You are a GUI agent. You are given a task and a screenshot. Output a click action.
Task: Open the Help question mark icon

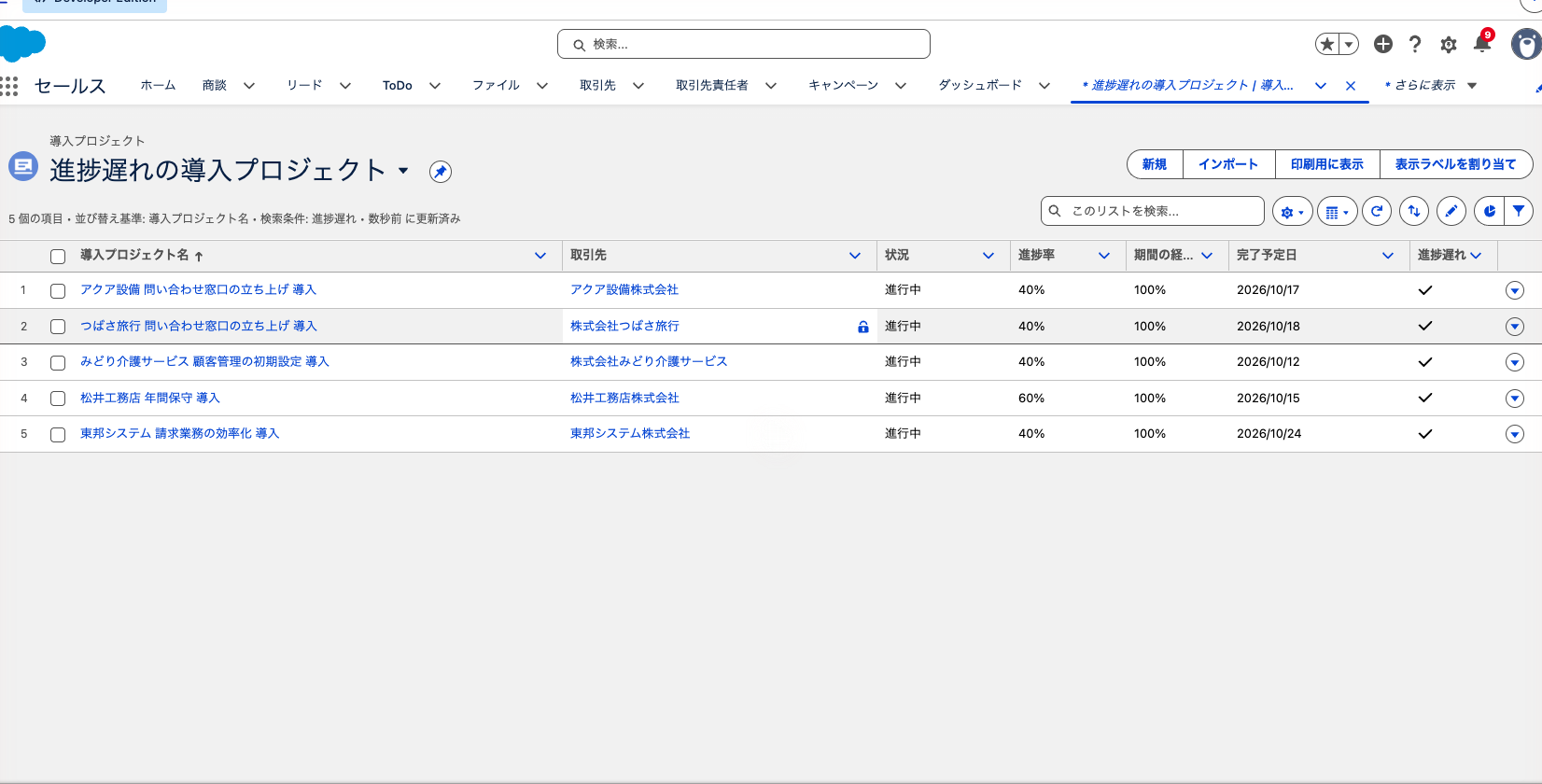pyautogui.click(x=1415, y=44)
